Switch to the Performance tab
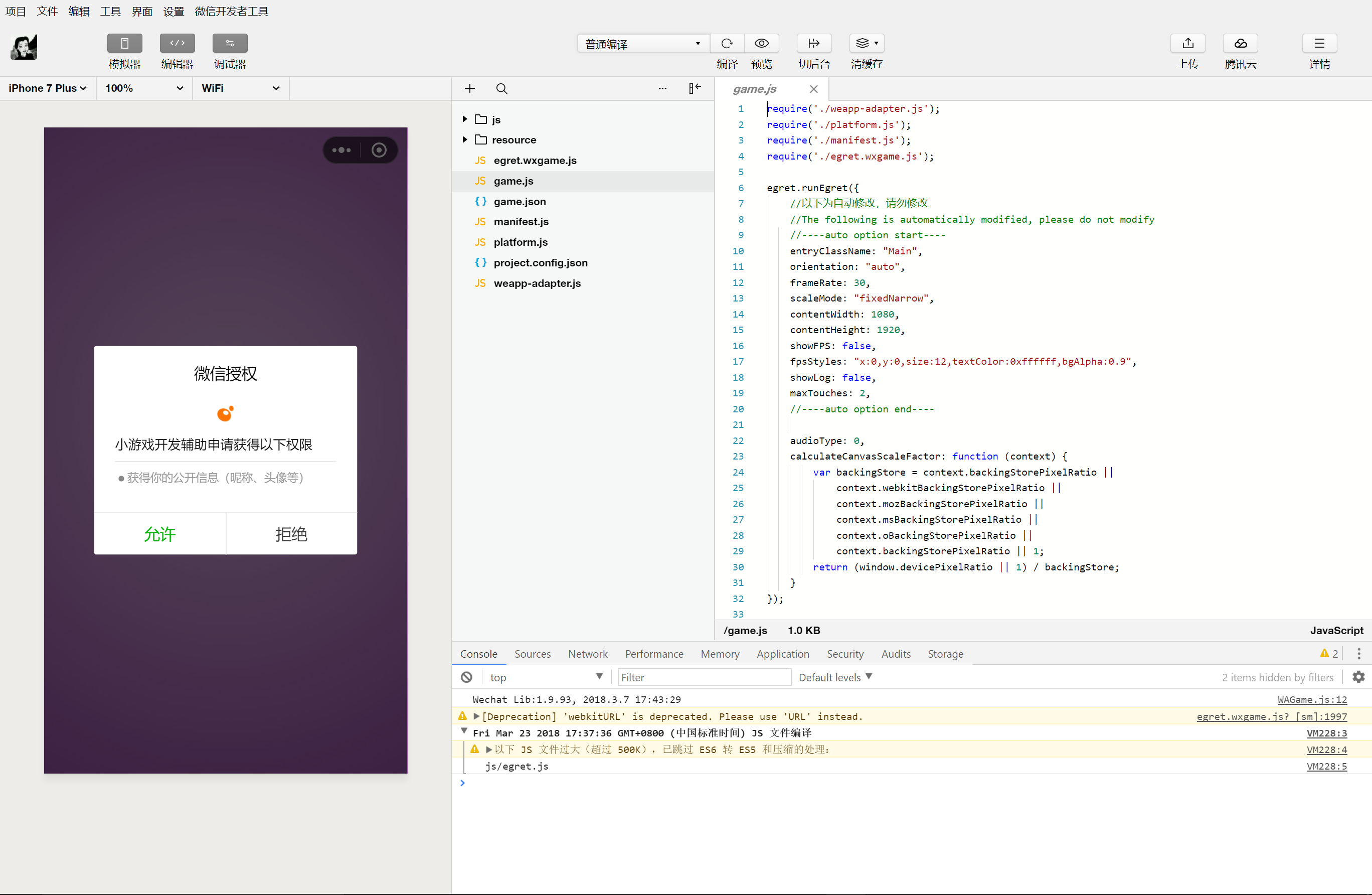The width and height of the screenshot is (1372, 895). tap(654, 654)
